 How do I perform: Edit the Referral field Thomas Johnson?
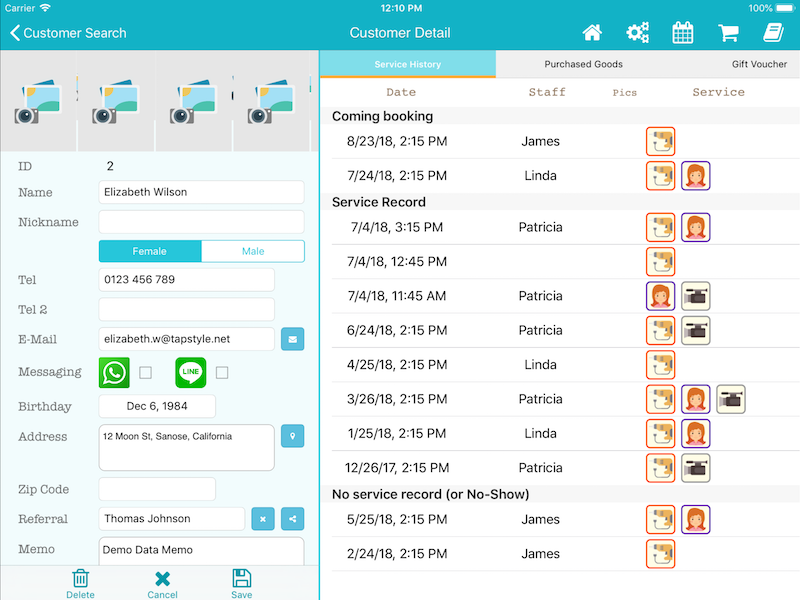(x=172, y=519)
